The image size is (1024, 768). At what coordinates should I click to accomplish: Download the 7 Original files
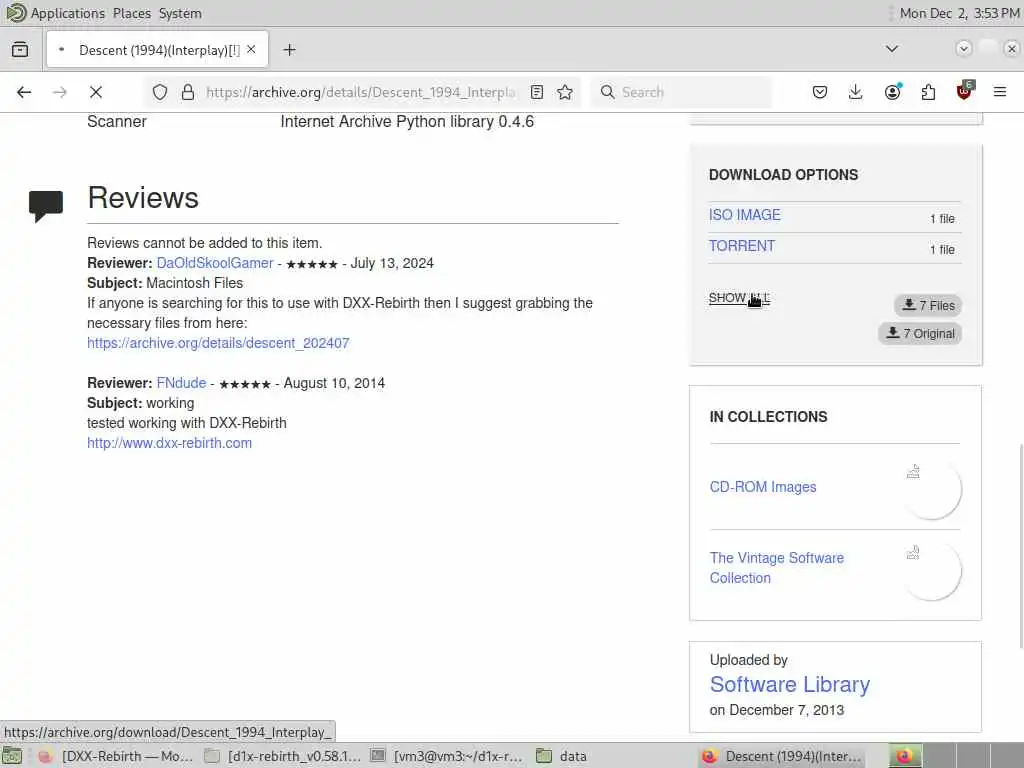920,334
